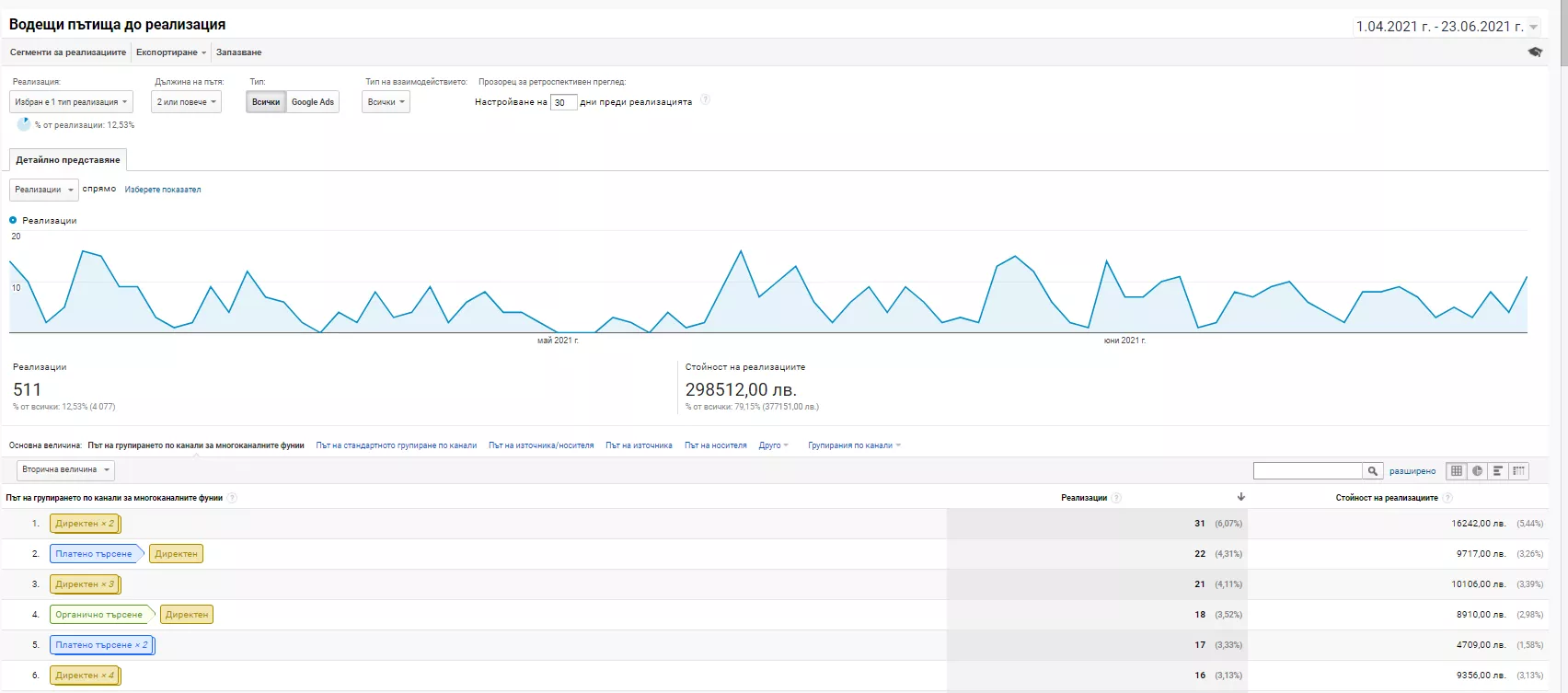Open the path length '2 или повече' dropdown
This screenshot has height=693, width=1568.
tap(187, 102)
